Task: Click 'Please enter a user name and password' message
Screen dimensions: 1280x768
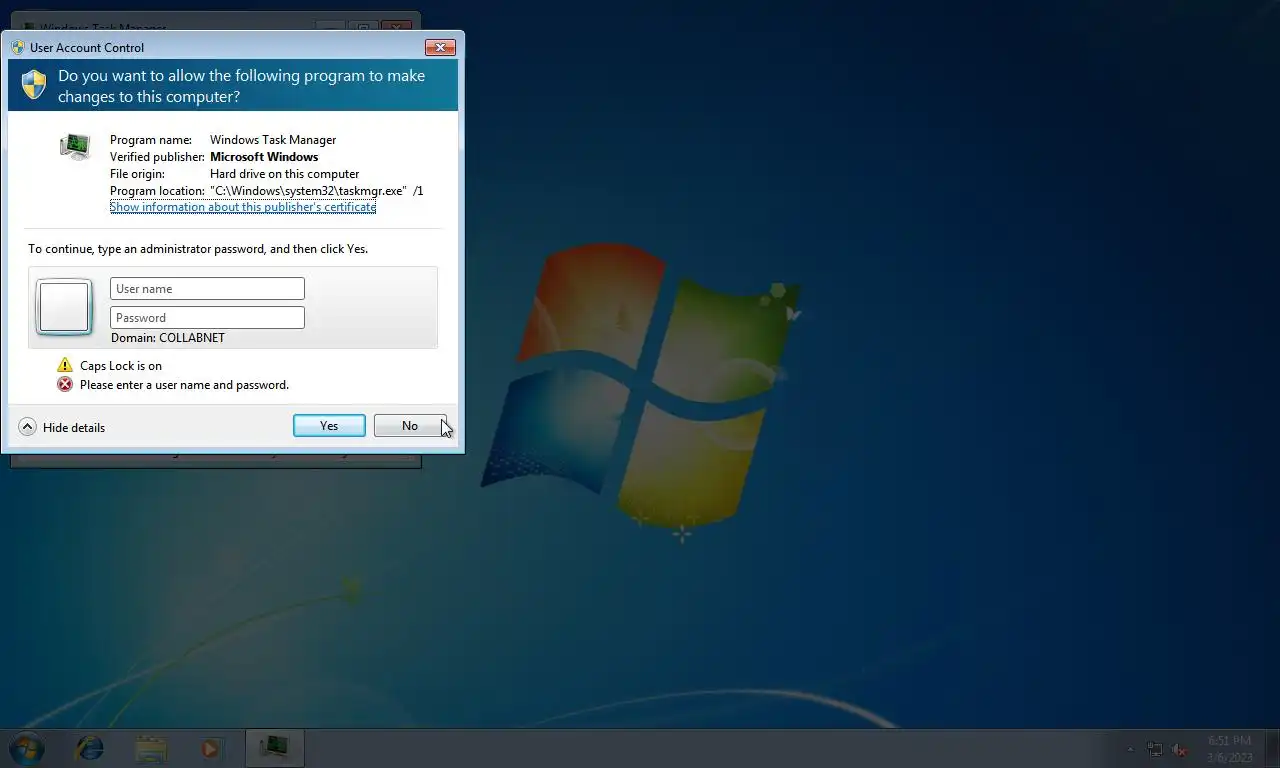Action: pyautogui.click(x=184, y=385)
